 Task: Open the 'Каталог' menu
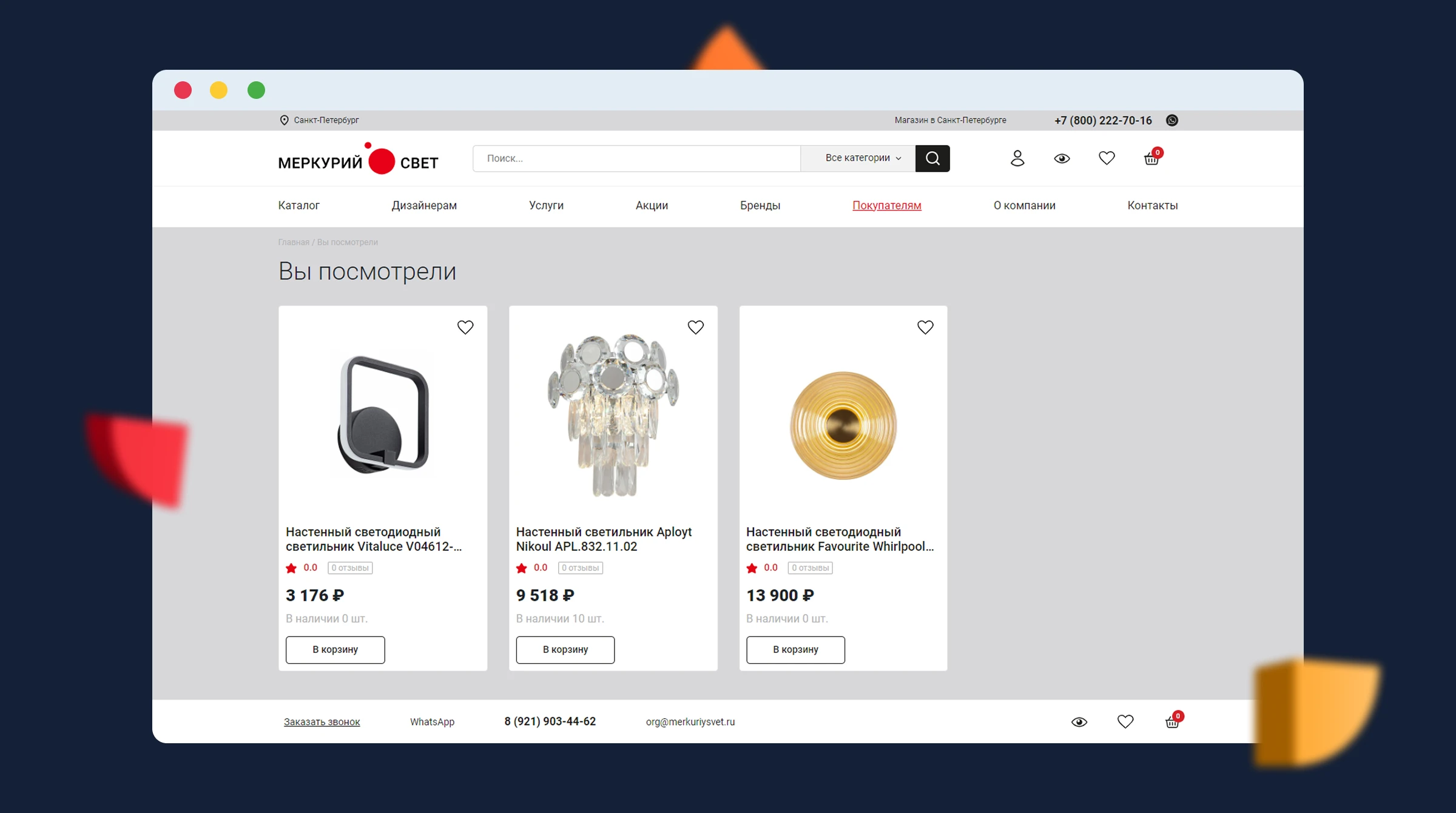click(x=298, y=206)
